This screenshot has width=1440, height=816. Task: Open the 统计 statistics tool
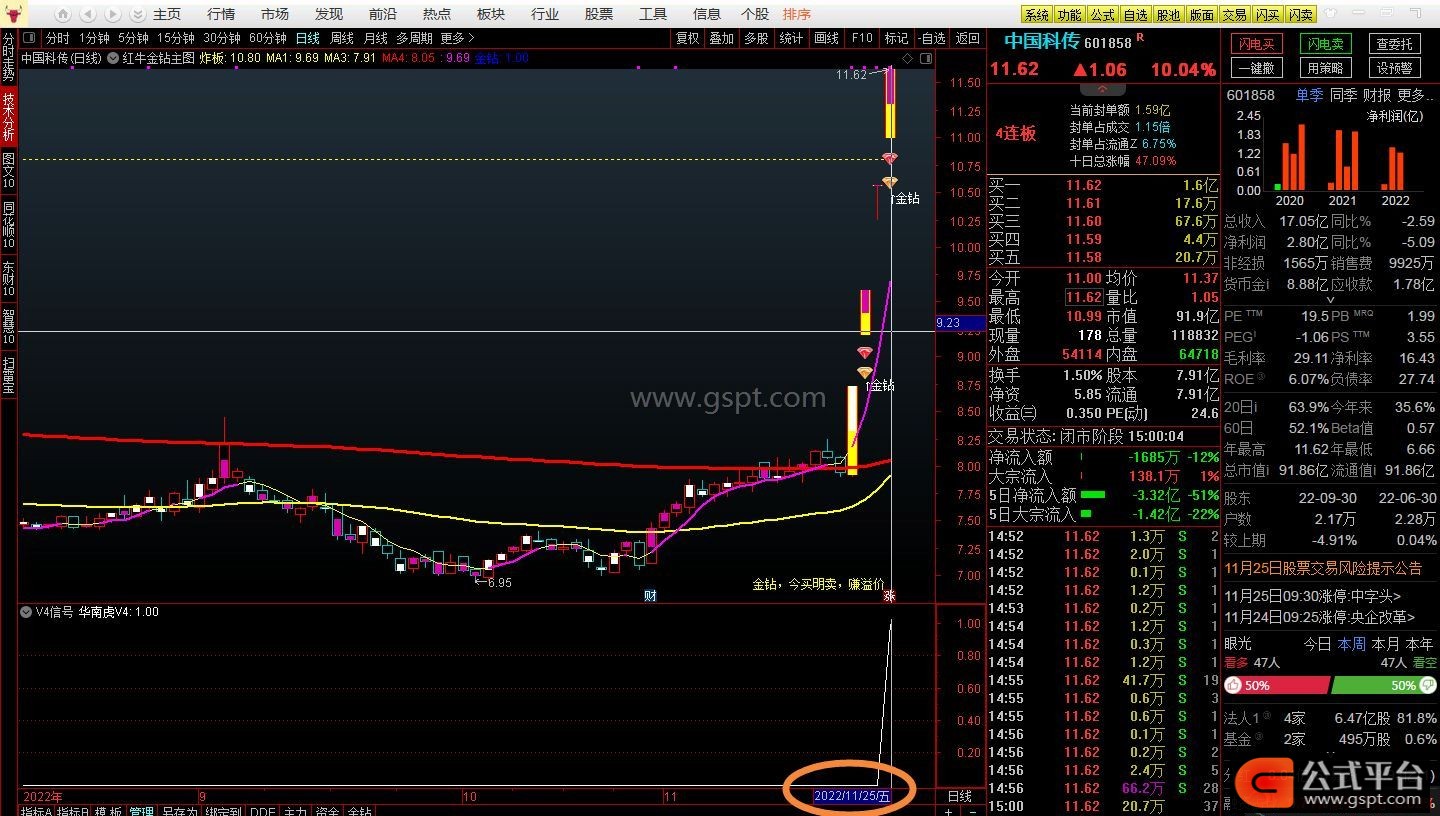pos(791,38)
